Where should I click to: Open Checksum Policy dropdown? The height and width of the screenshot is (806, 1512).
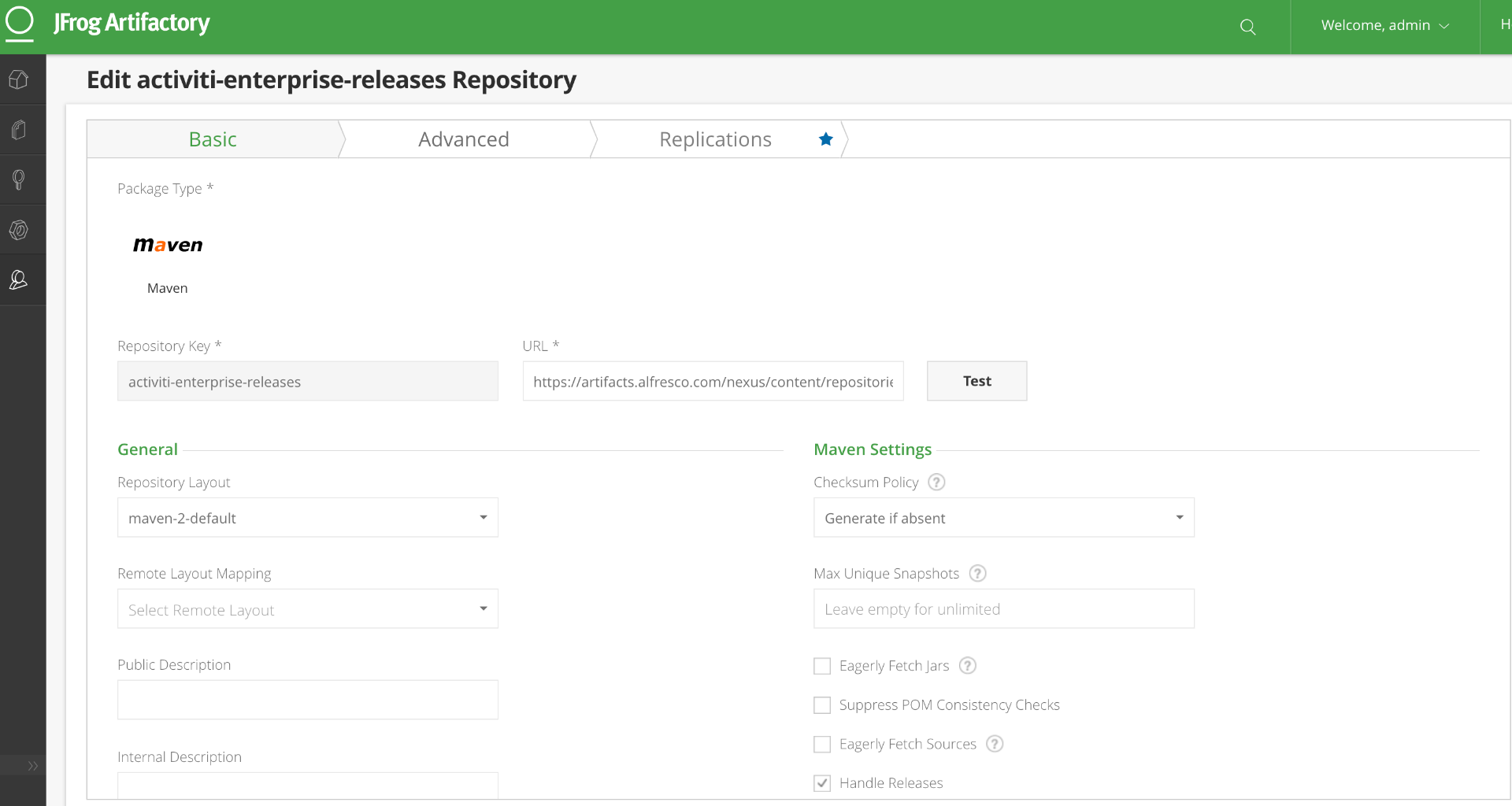click(1004, 517)
